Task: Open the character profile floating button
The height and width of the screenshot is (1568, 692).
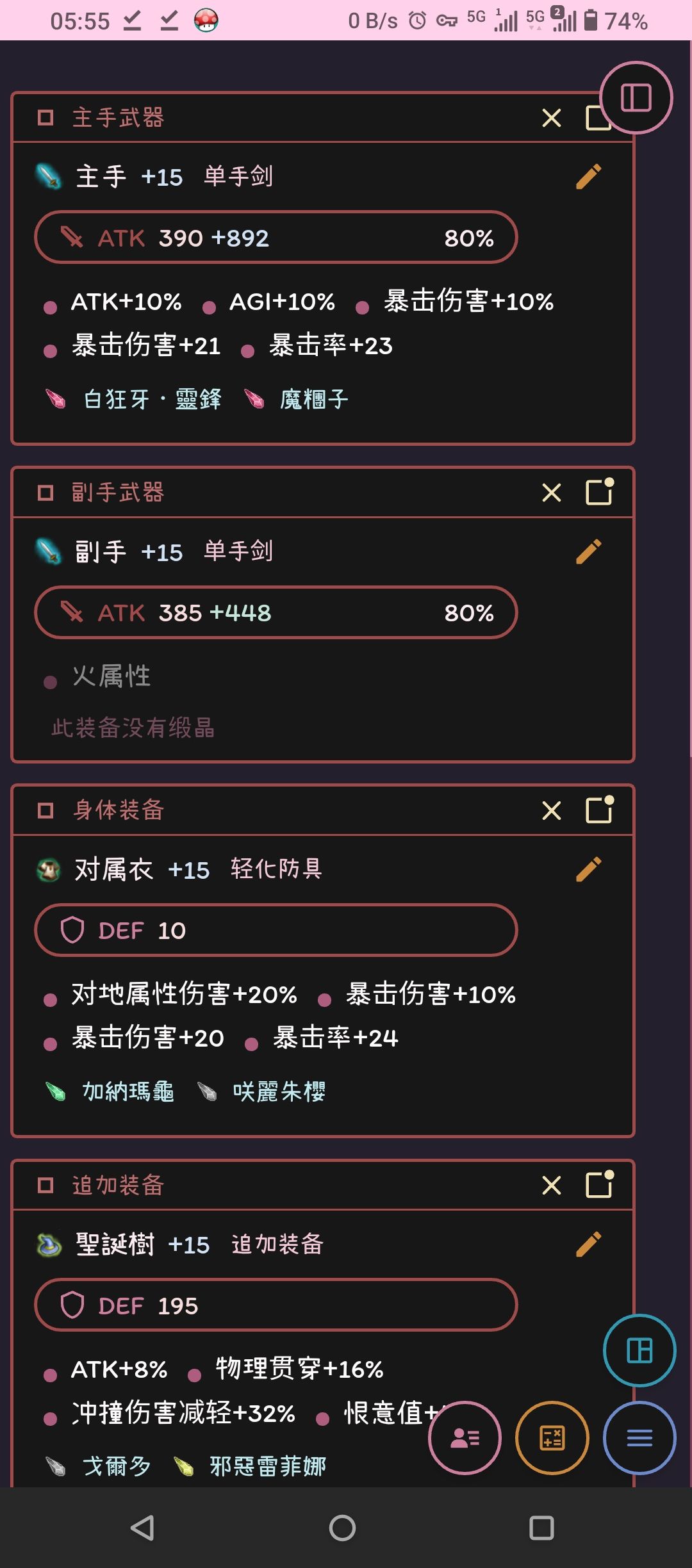Action: (x=465, y=1438)
